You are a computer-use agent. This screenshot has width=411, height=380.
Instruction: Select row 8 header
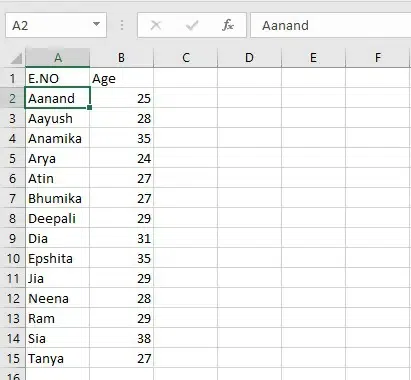[13, 218]
